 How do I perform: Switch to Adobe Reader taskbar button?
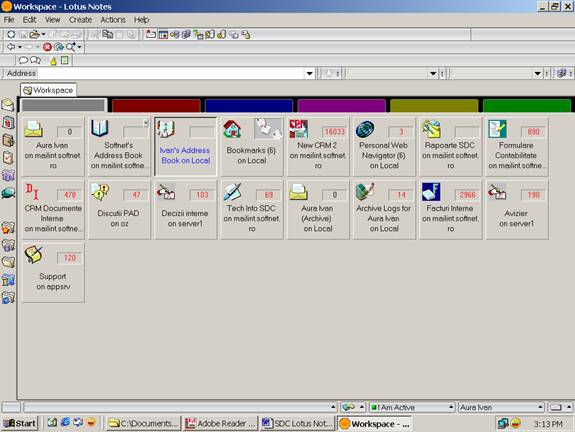click(220, 424)
